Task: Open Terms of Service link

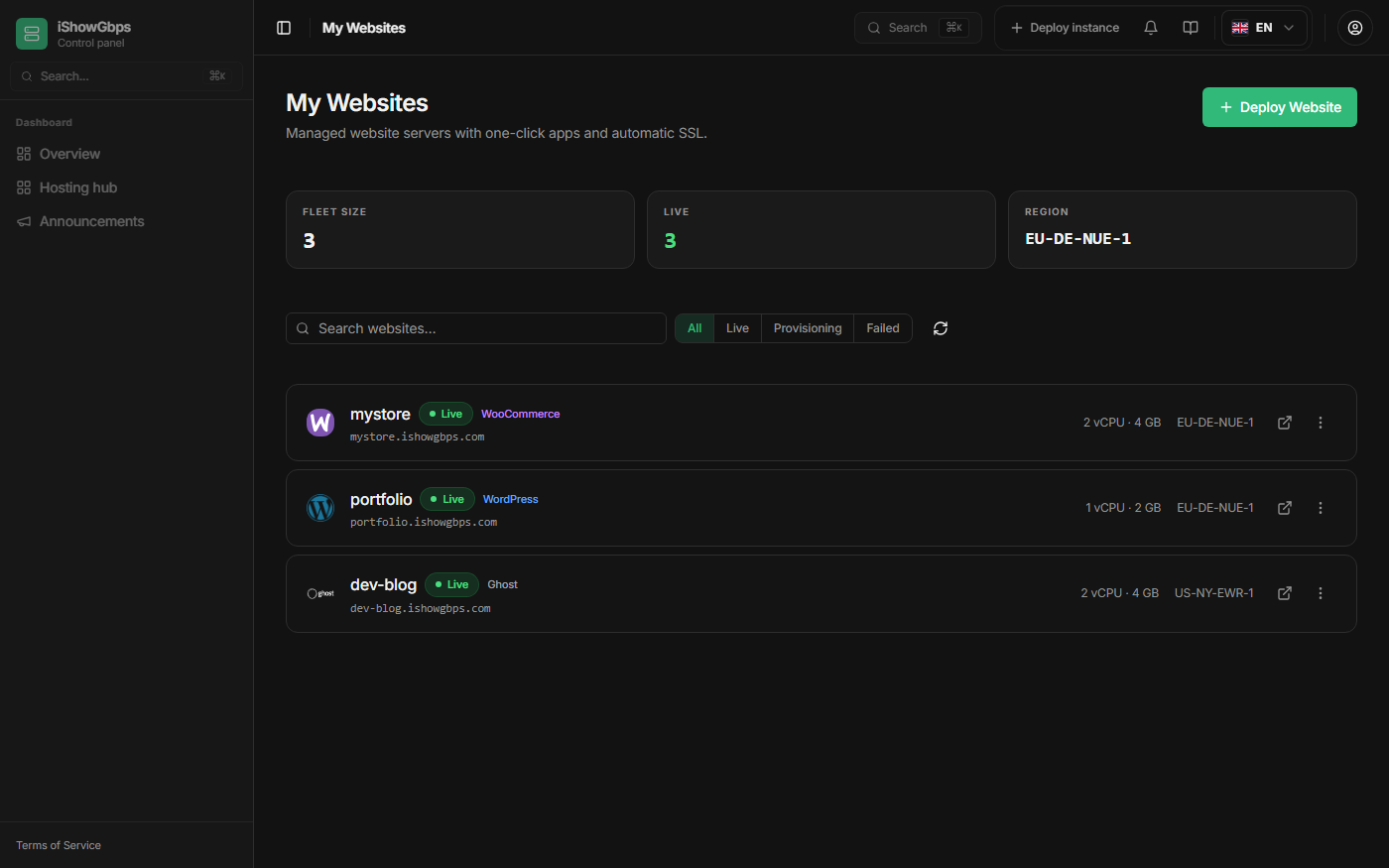Action: [59, 845]
